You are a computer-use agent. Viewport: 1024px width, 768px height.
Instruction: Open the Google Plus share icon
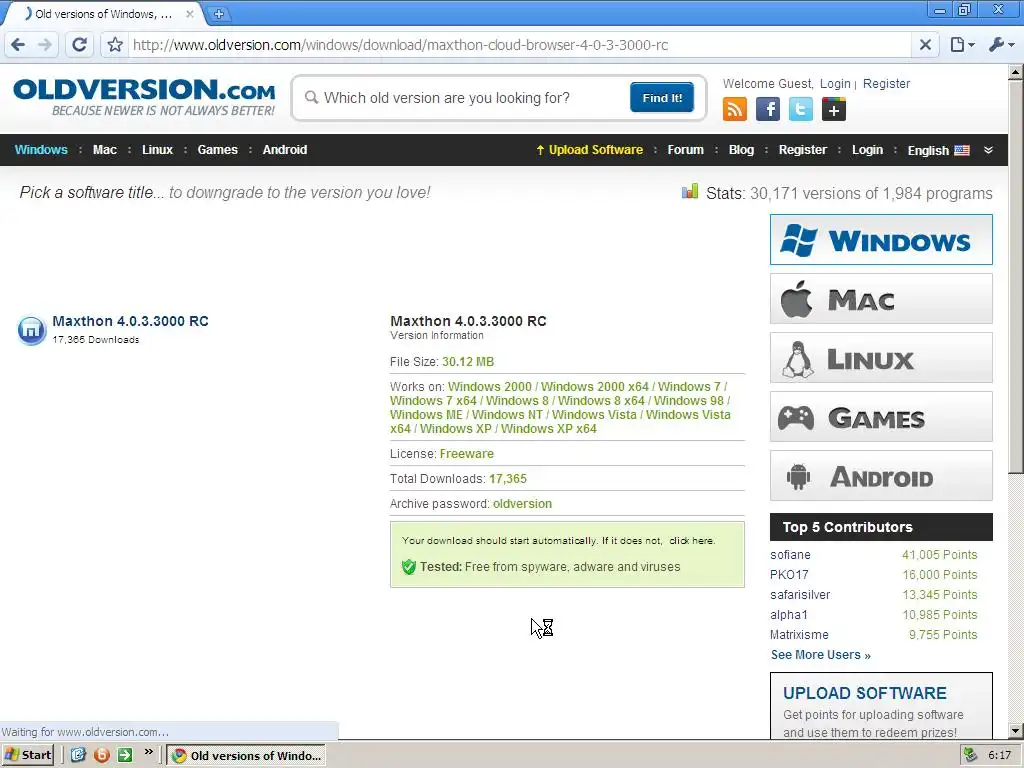tap(833, 109)
